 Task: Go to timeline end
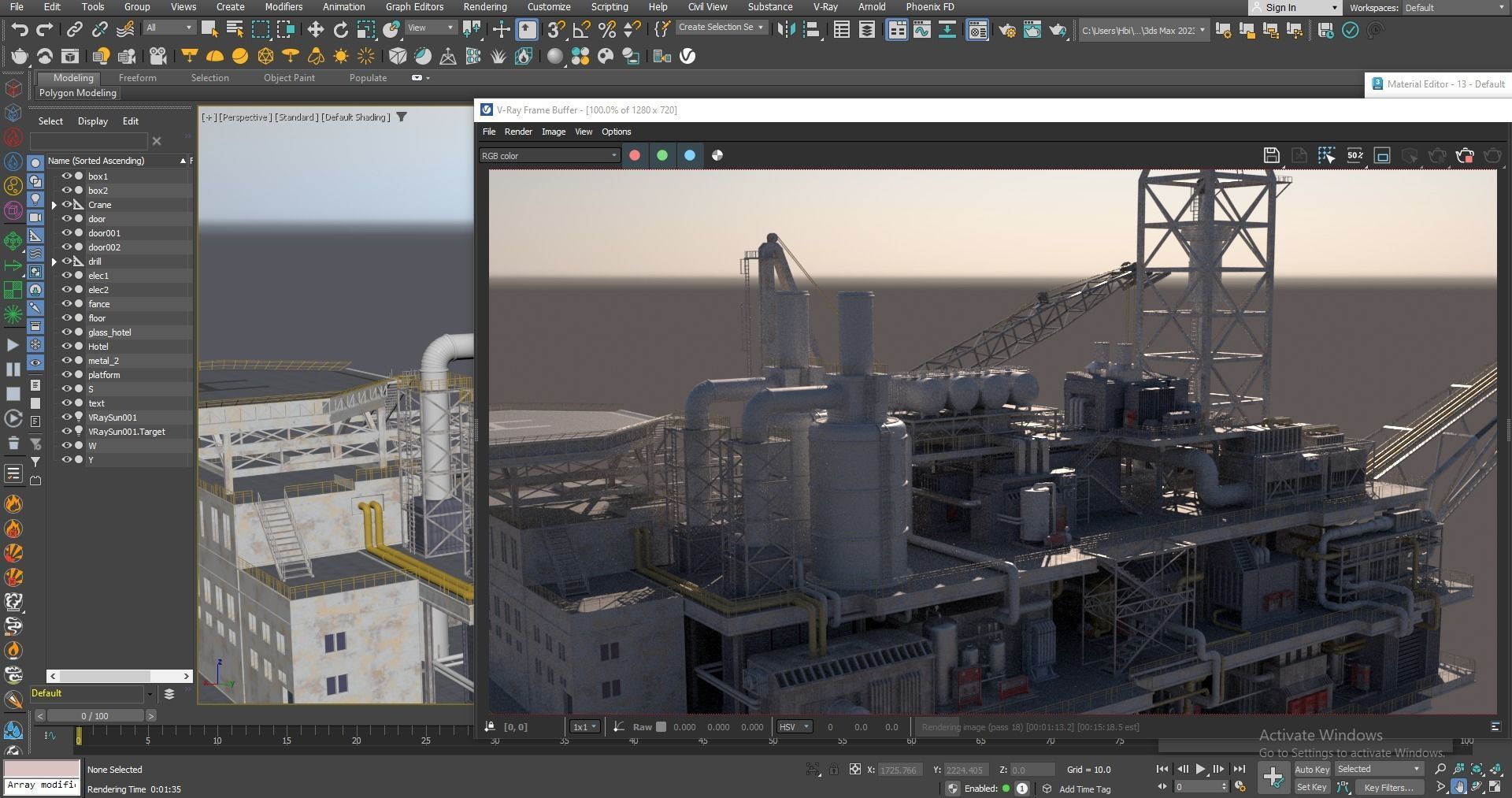(1239, 769)
